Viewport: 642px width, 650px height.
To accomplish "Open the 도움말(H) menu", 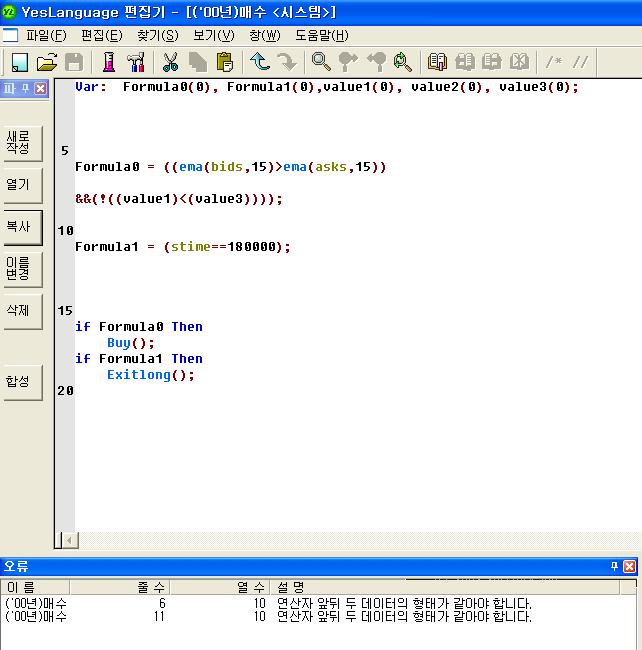I will [x=321, y=35].
